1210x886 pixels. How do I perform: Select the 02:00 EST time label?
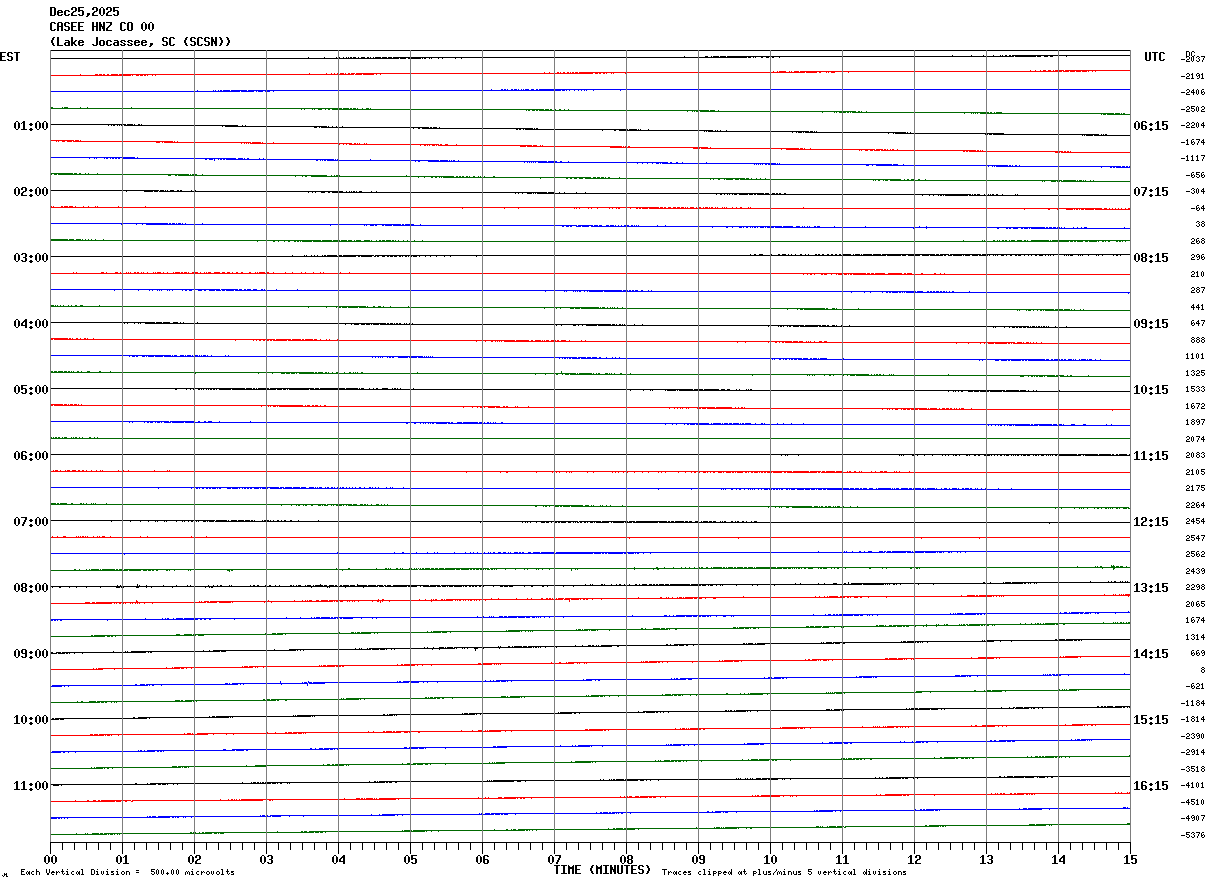click(x=31, y=191)
